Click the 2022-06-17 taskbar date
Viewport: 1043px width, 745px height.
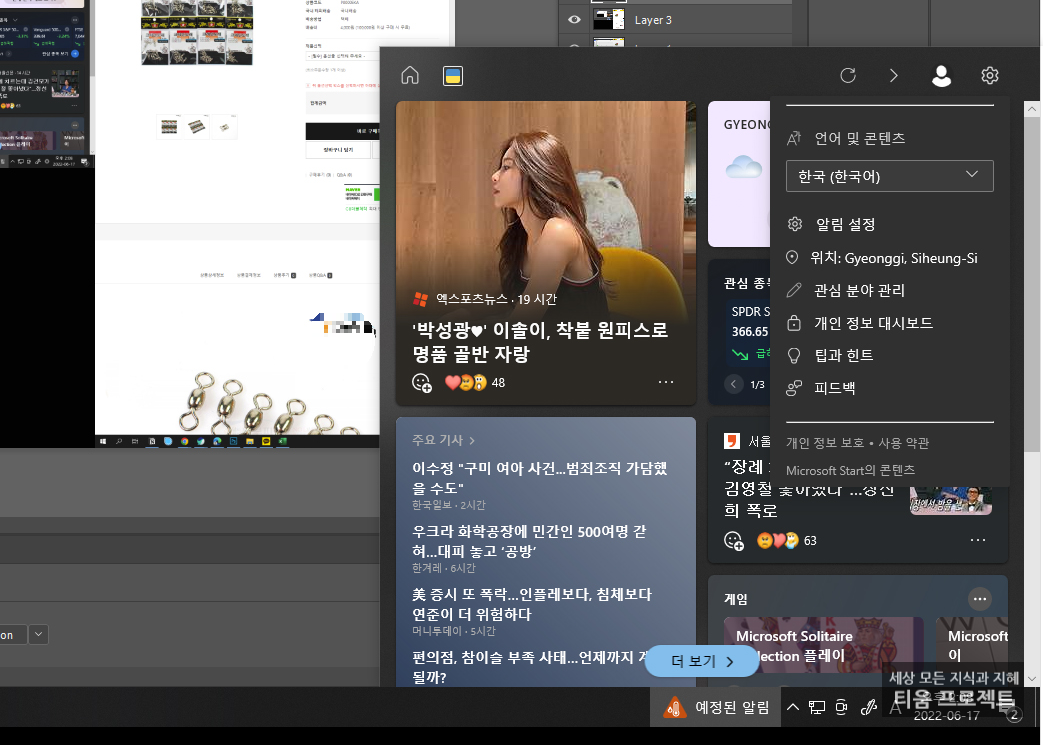click(x=946, y=716)
